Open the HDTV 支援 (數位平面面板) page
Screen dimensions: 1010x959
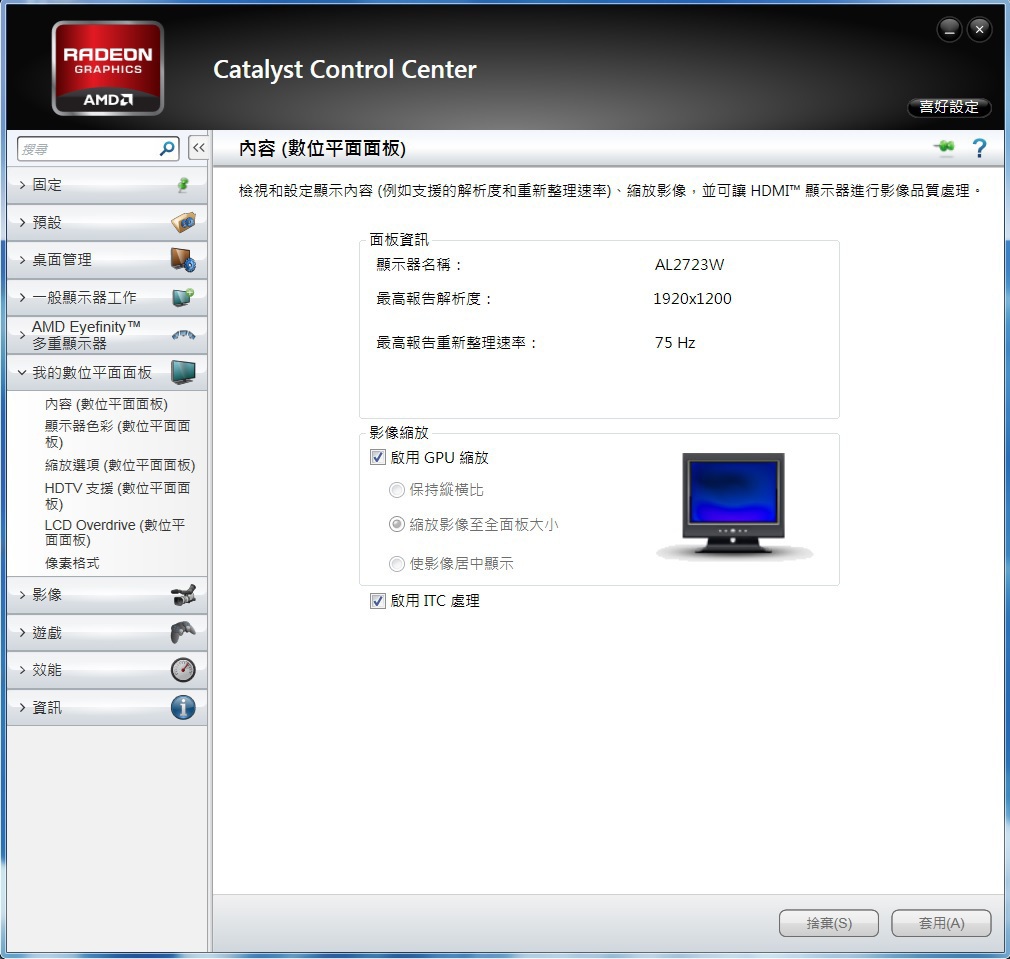tap(117, 495)
